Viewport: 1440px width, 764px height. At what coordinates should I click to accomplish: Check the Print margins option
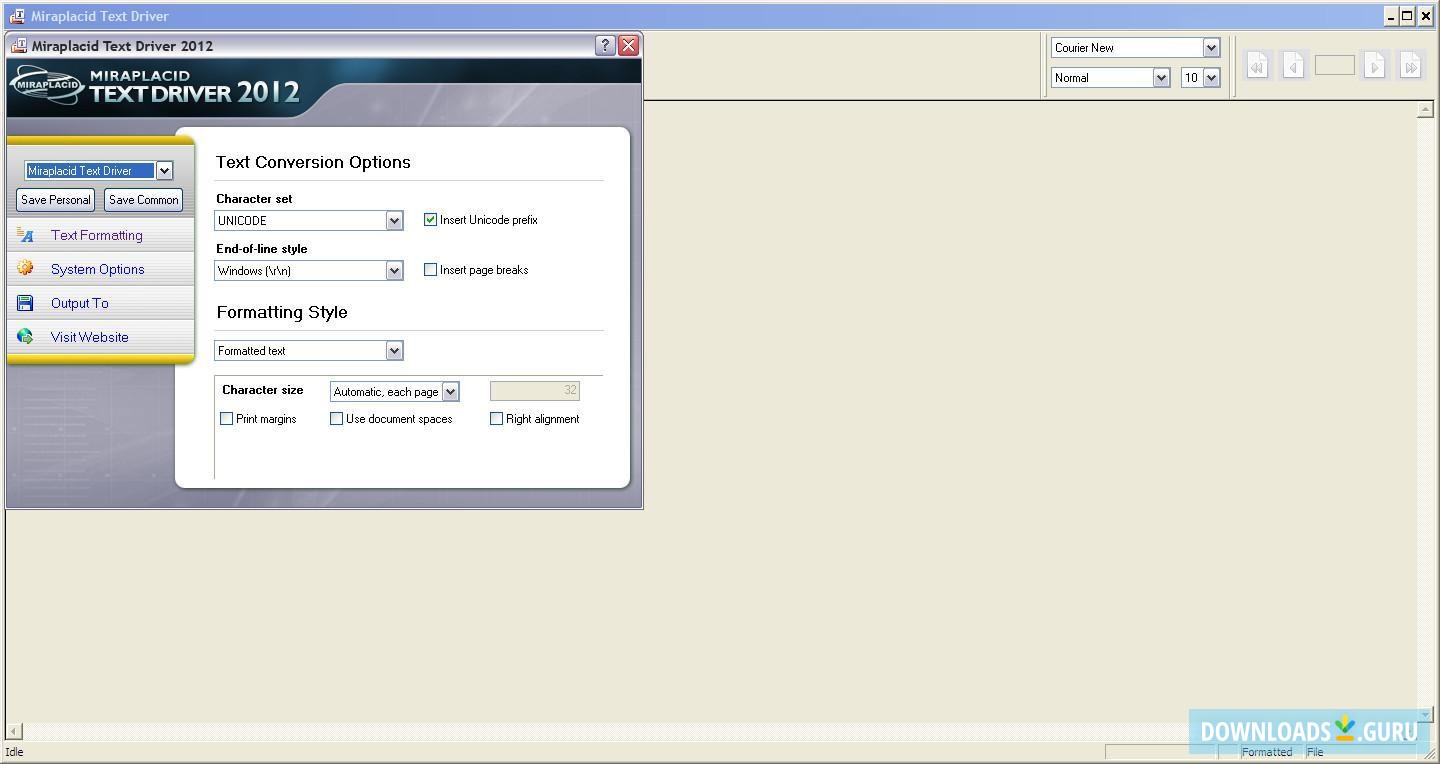[226, 418]
